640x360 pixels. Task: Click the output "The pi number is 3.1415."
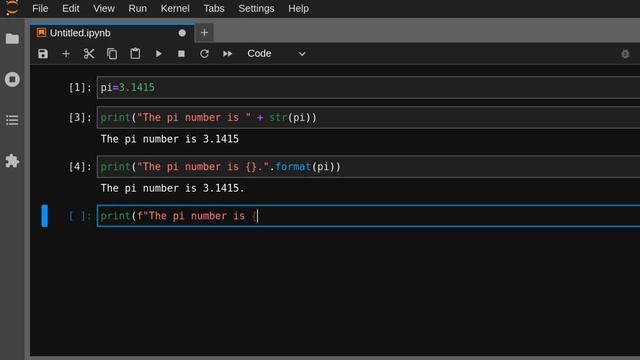point(172,188)
